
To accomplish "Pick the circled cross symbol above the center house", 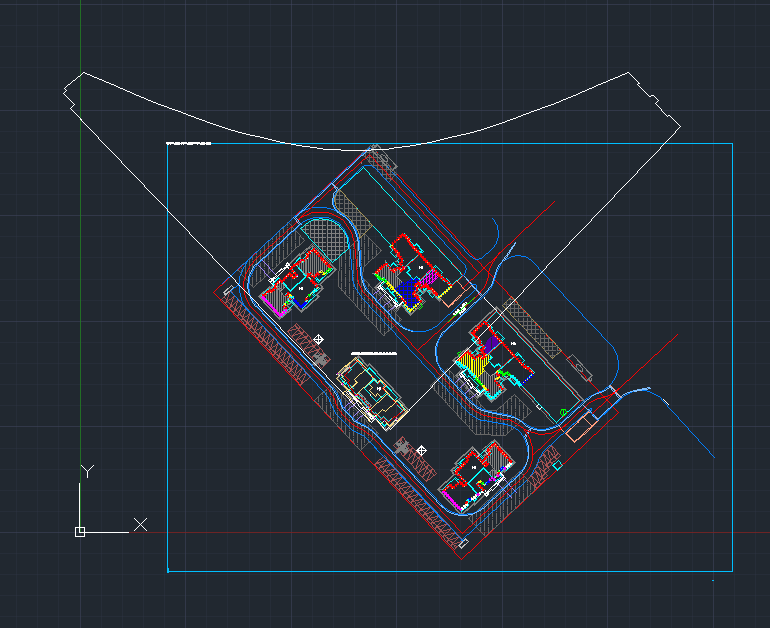I will 319,340.
